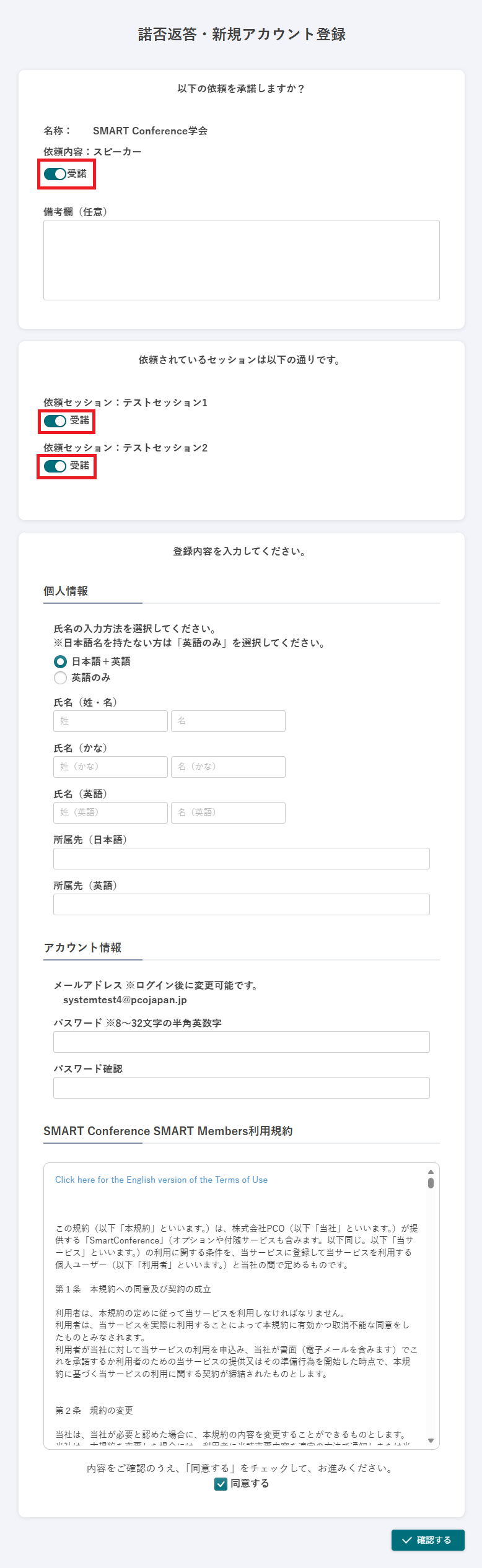Screen dimensions: 482x1568
Task: Click the 備考欄 remarks text area
Action: (x=241, y=260)
